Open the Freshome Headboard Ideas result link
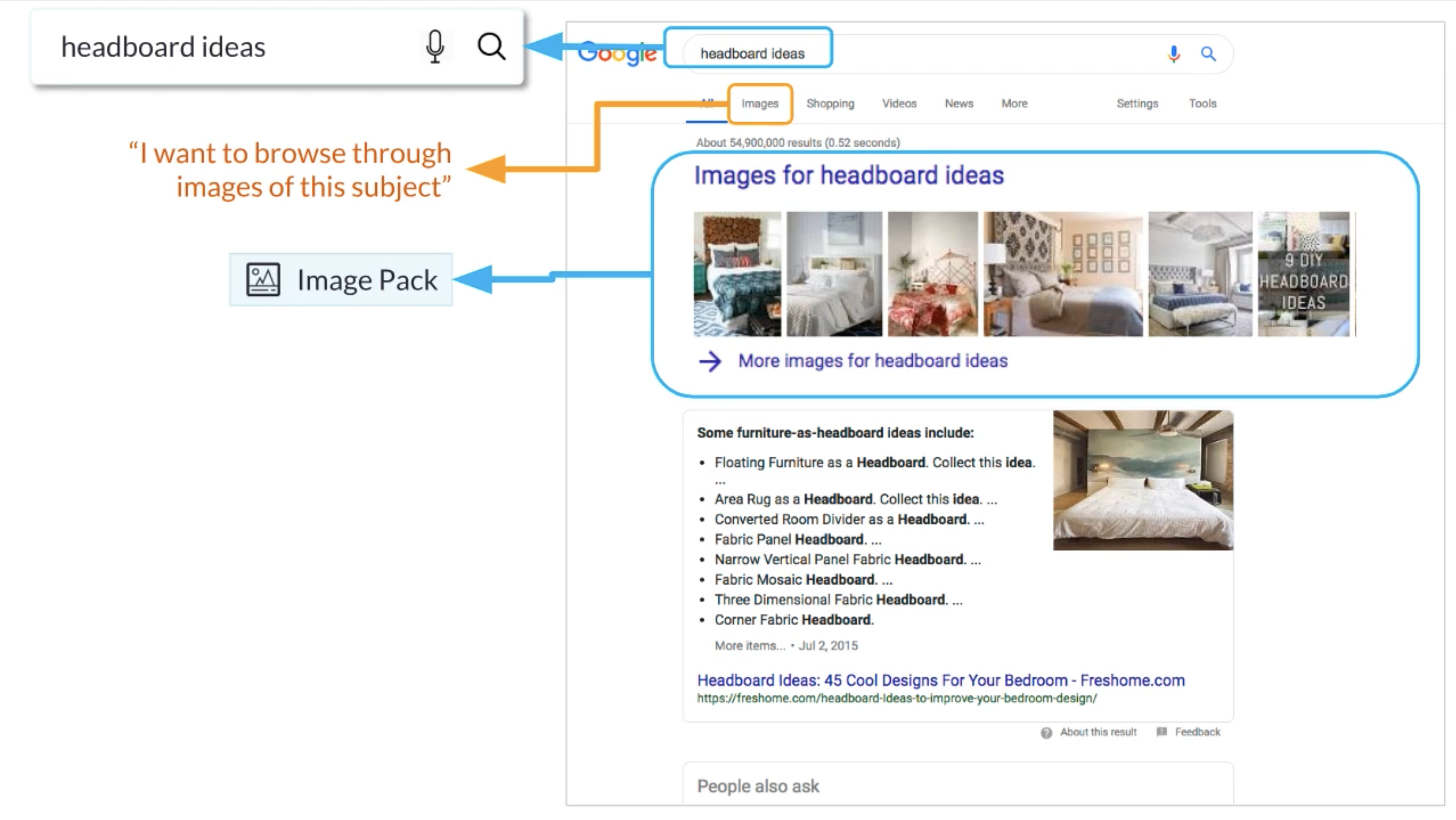 tap(941, 680)
